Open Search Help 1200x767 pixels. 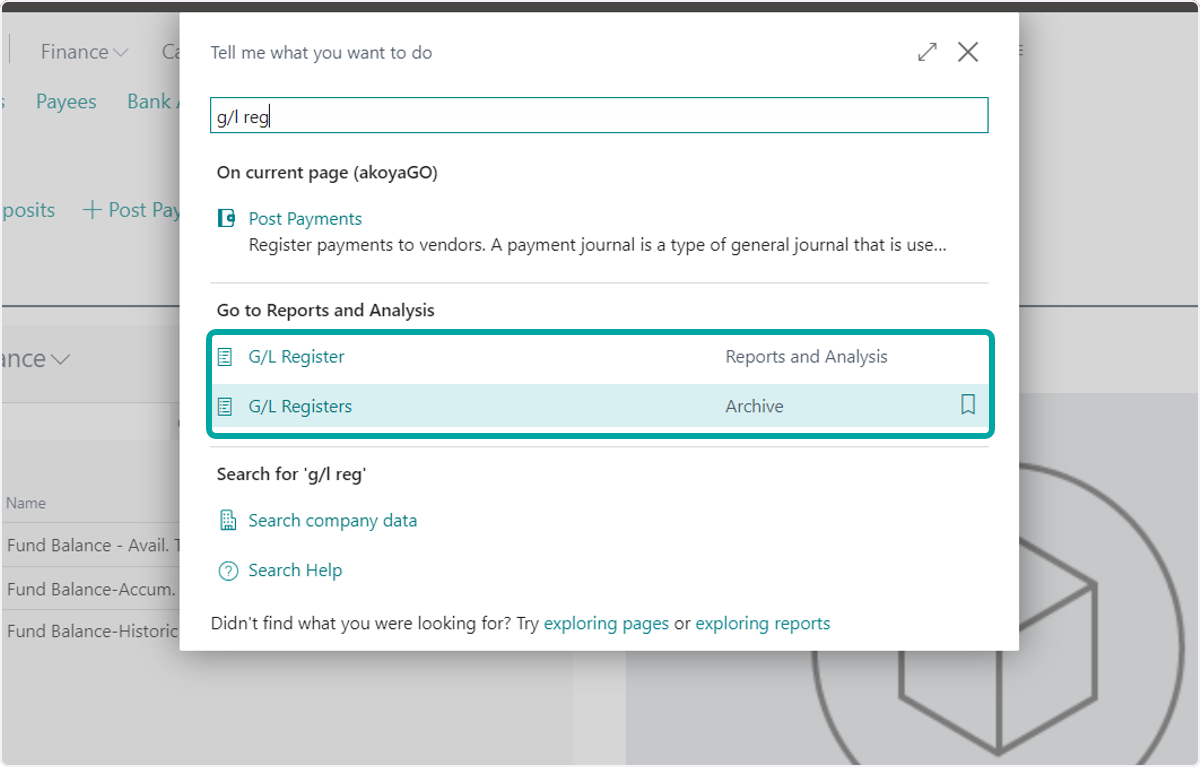point(295,570)
